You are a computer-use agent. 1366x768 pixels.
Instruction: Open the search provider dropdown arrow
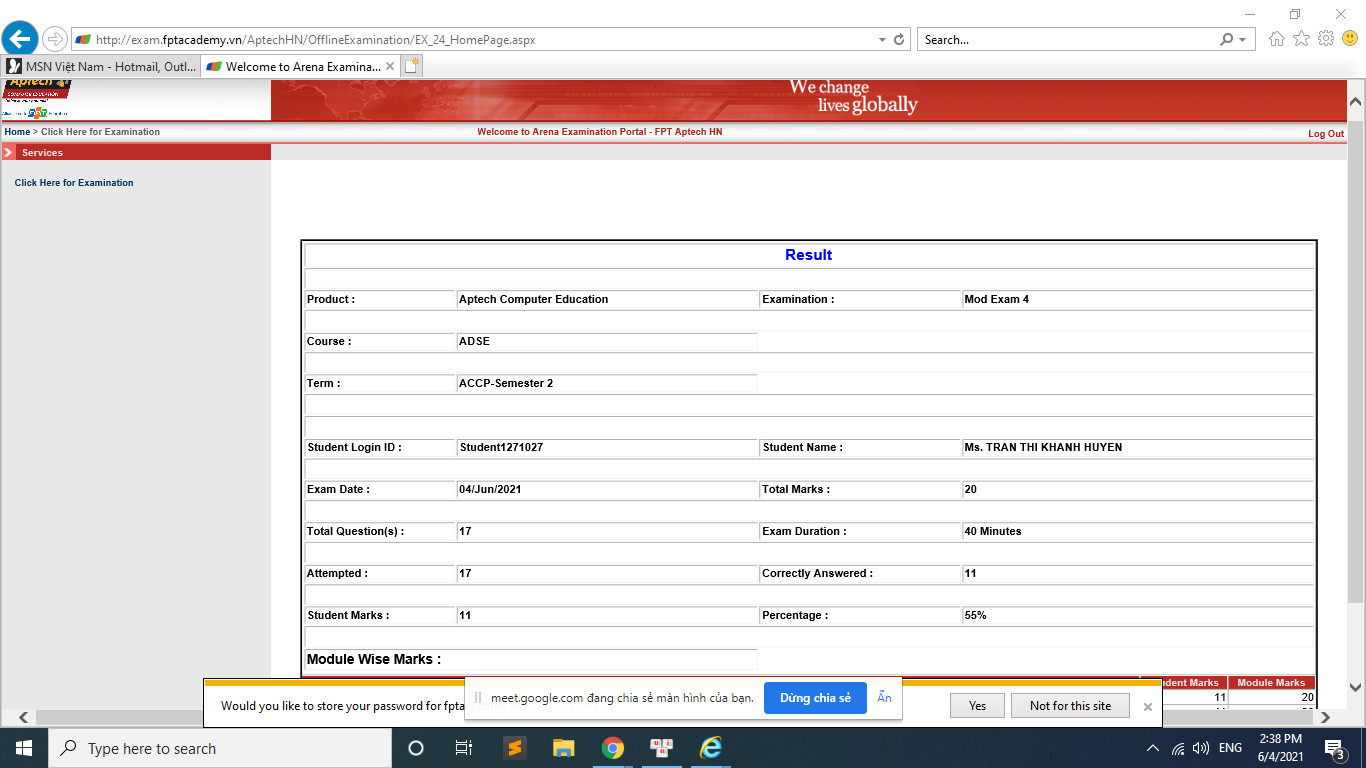click(x=1243, y=40)
